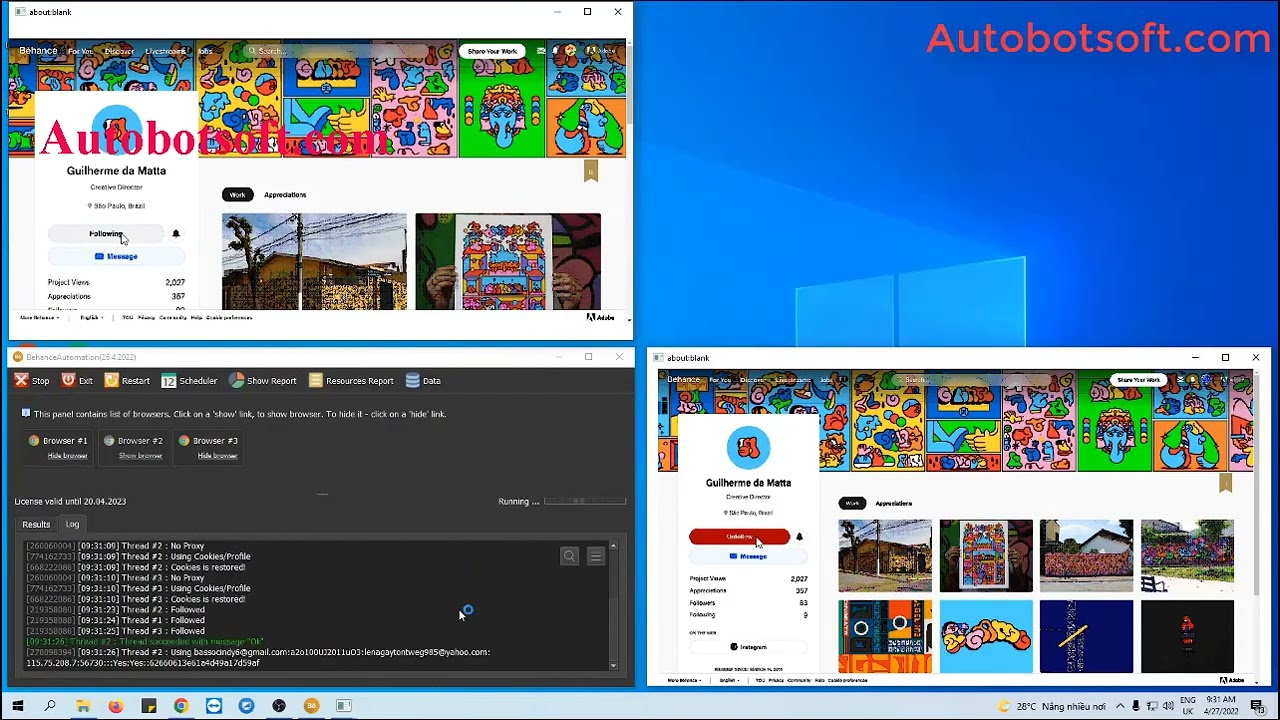The height and width of the screenshot is (720, 1280).
Task: Open the Scheduler in BehanceAutomation
Action: pyautogui.click(x=189, y=381)
